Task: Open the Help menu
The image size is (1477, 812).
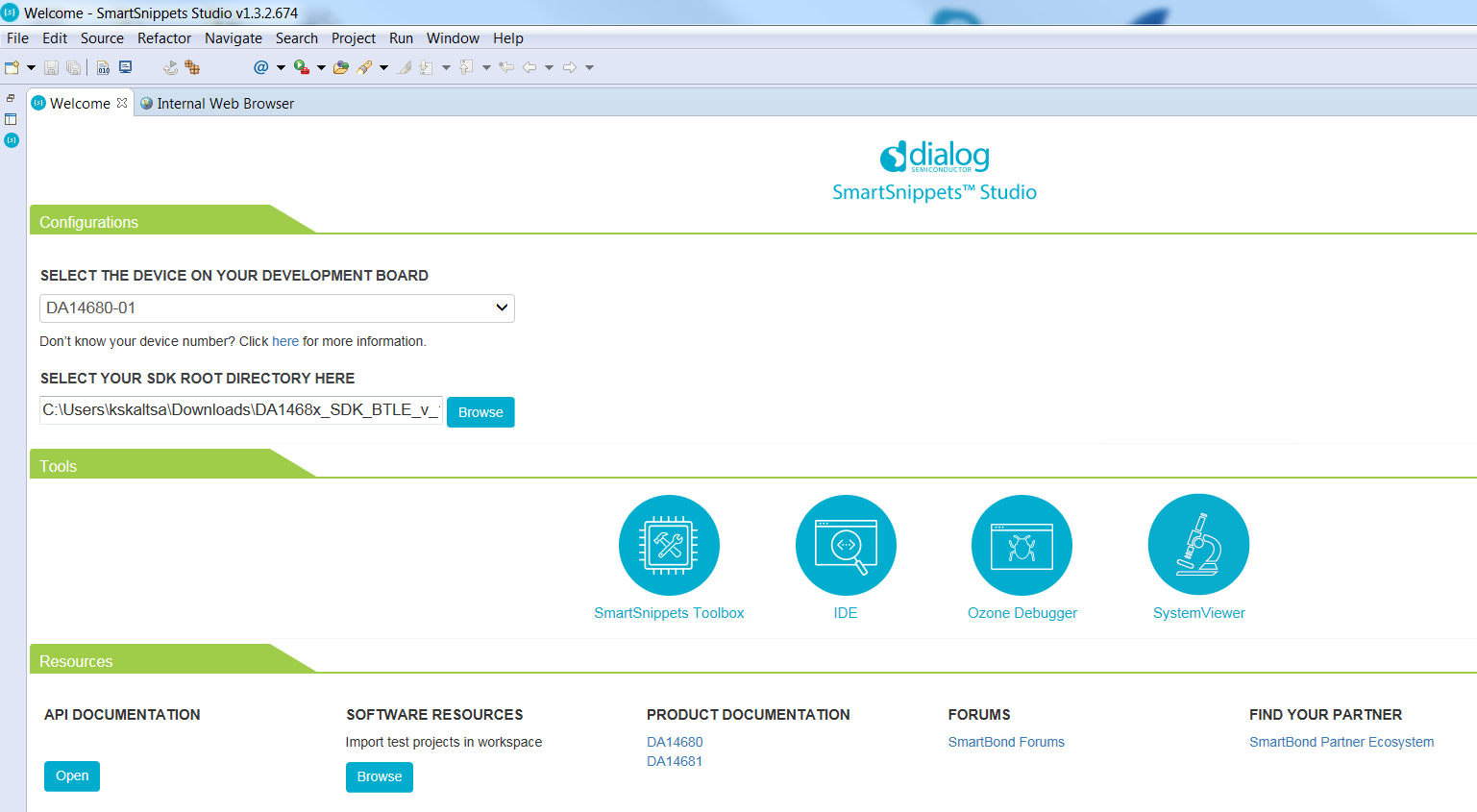Action: [x=508, y=38]
